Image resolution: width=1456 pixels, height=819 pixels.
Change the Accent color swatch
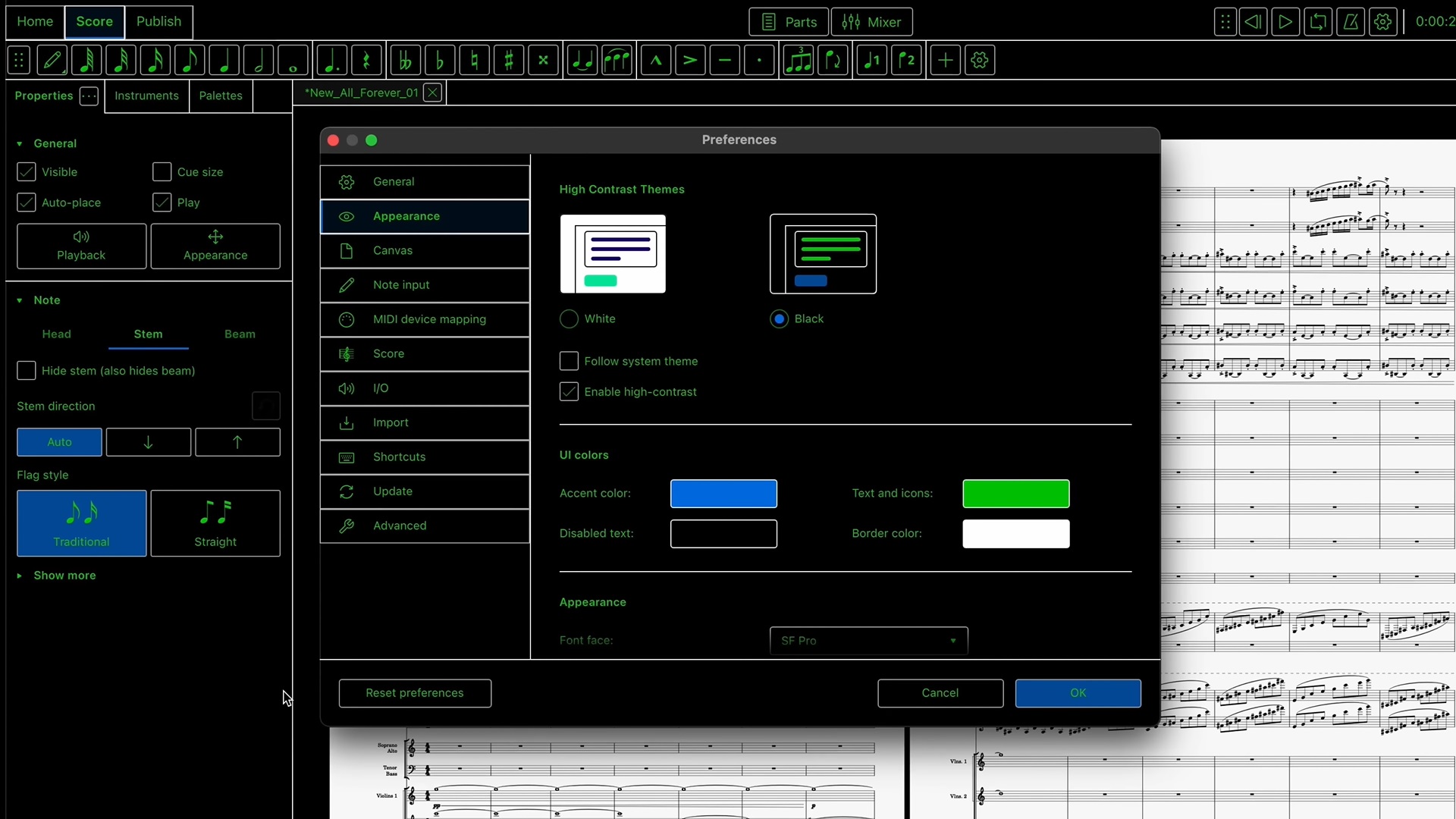pos(723,493)
